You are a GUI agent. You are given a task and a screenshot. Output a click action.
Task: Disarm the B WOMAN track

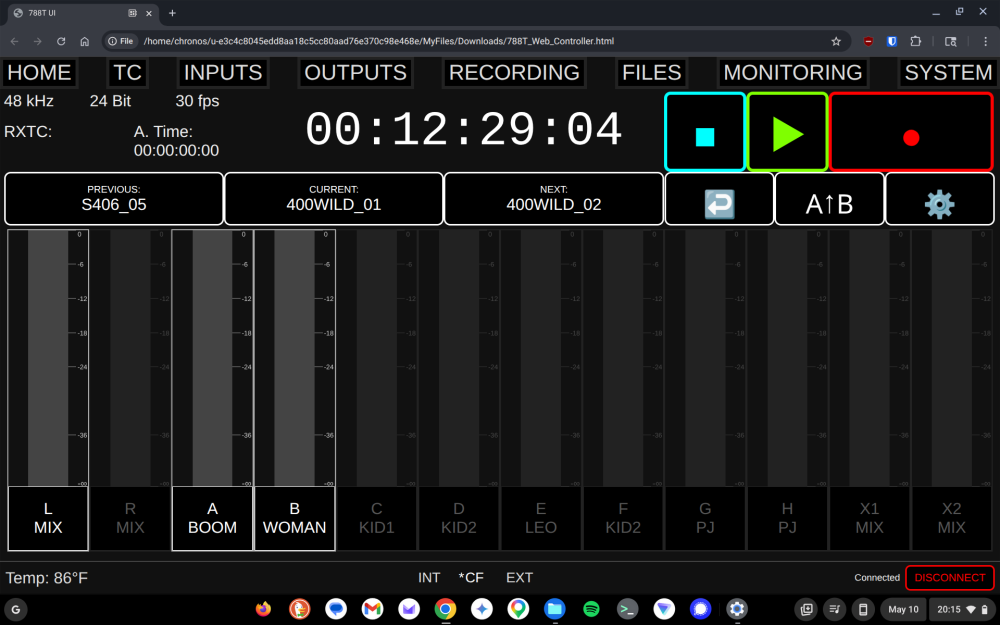295,518
